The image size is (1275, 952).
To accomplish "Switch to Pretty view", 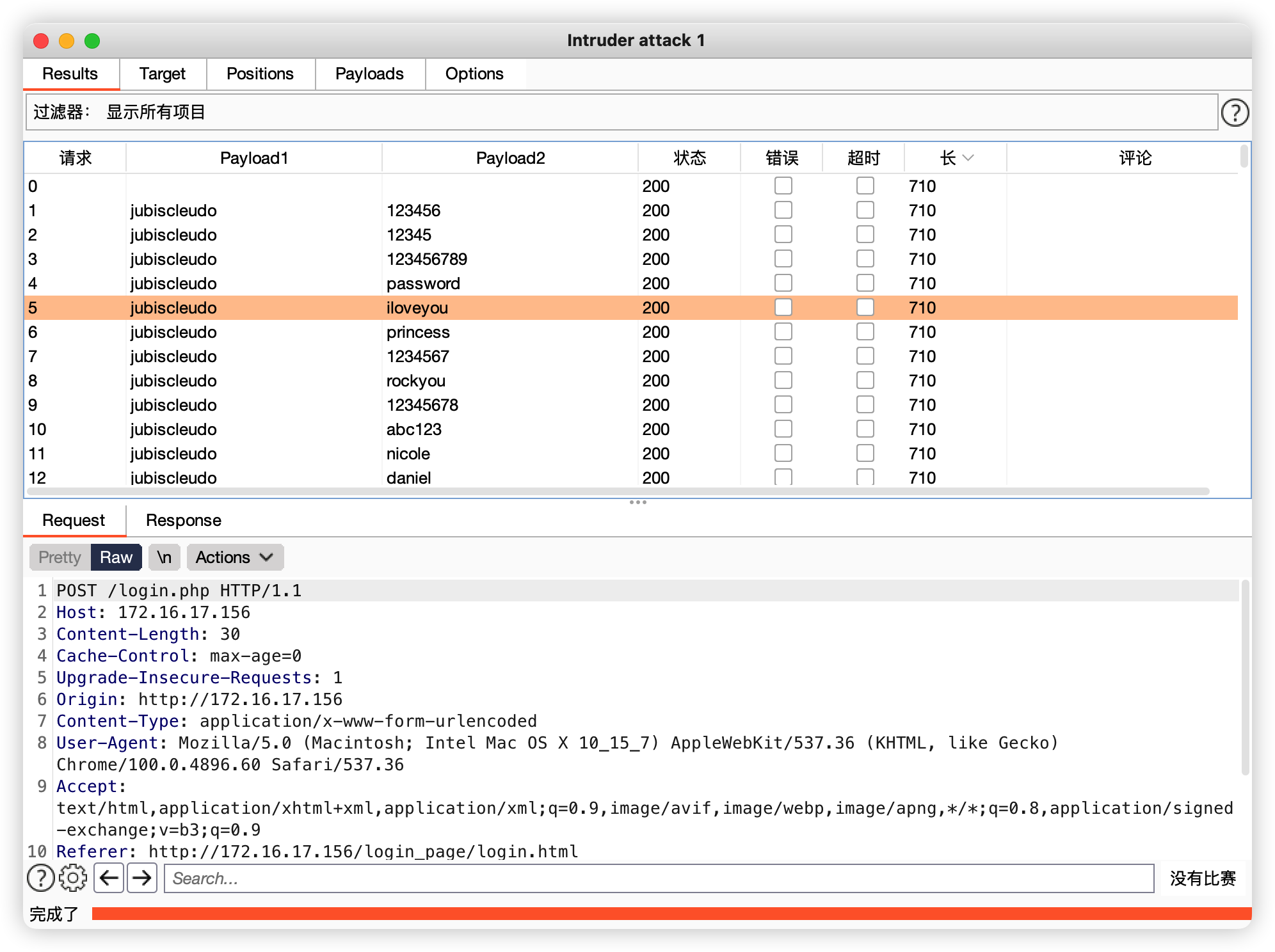I will (60, 557).
